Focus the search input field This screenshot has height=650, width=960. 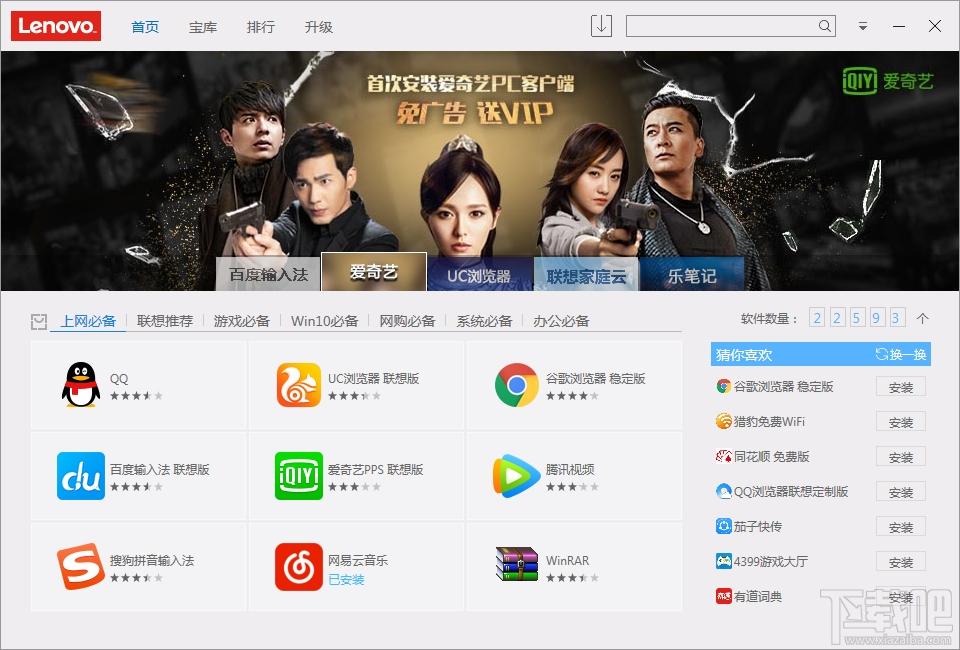(720, 27)
